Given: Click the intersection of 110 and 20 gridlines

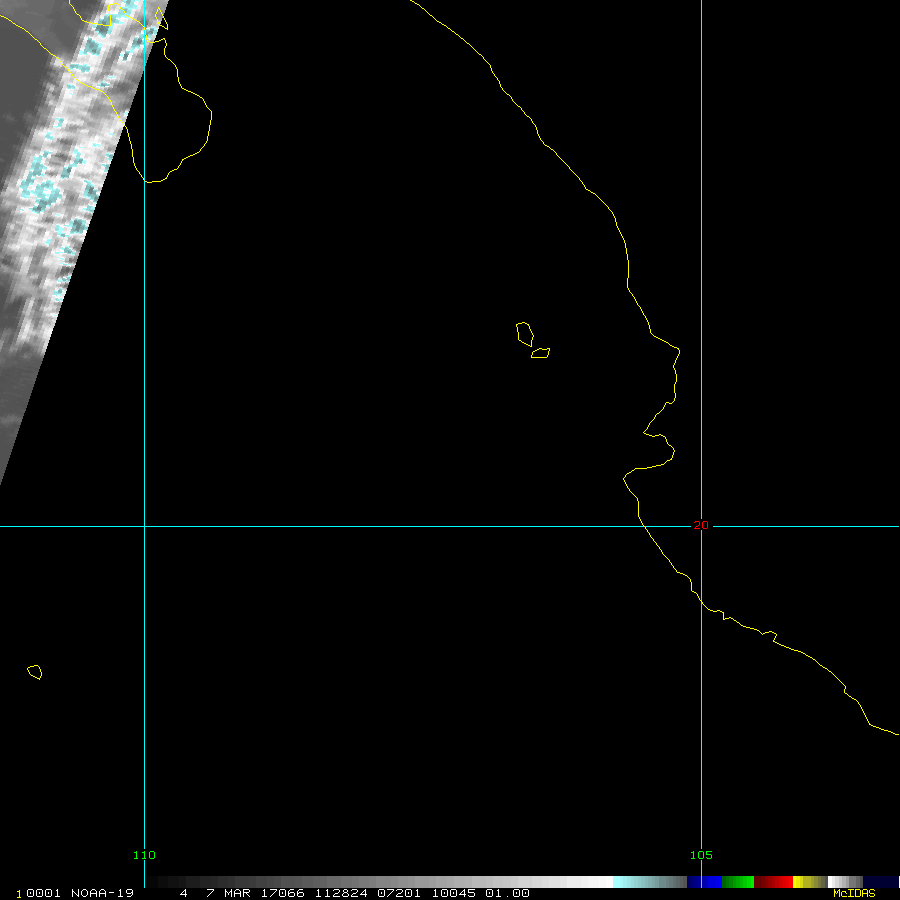Looking at the screenshot, I should [x=145, y=526].
